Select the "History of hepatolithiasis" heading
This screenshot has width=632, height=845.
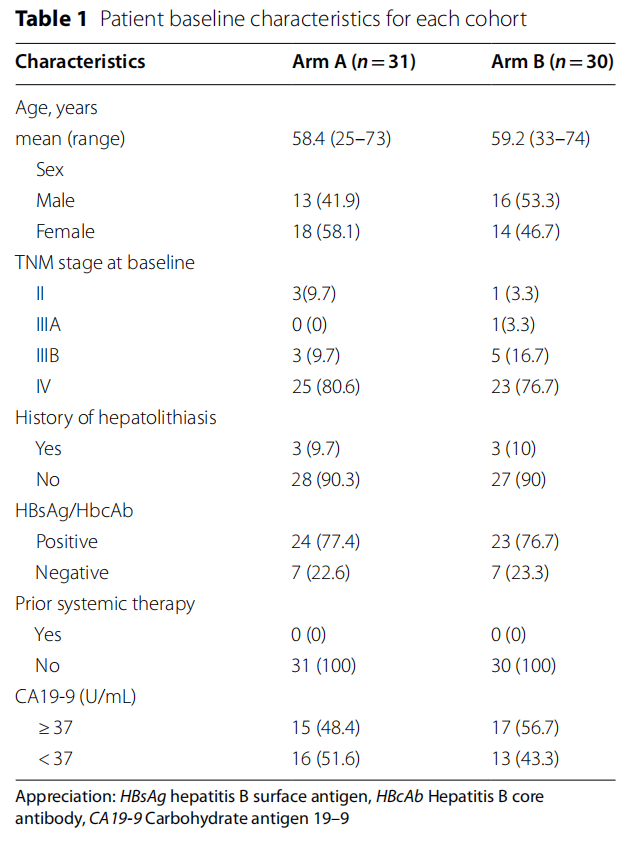coord(115,418)
